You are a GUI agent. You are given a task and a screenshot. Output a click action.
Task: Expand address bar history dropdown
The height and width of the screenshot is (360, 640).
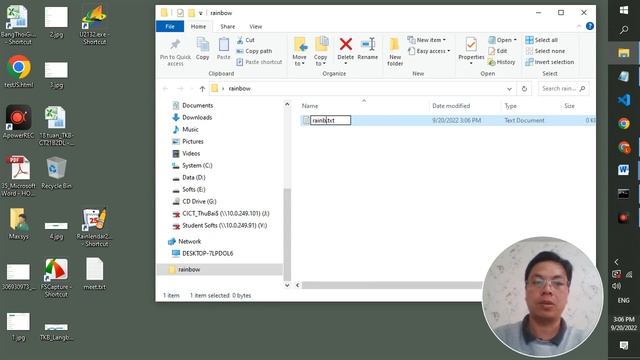[509, 89]
